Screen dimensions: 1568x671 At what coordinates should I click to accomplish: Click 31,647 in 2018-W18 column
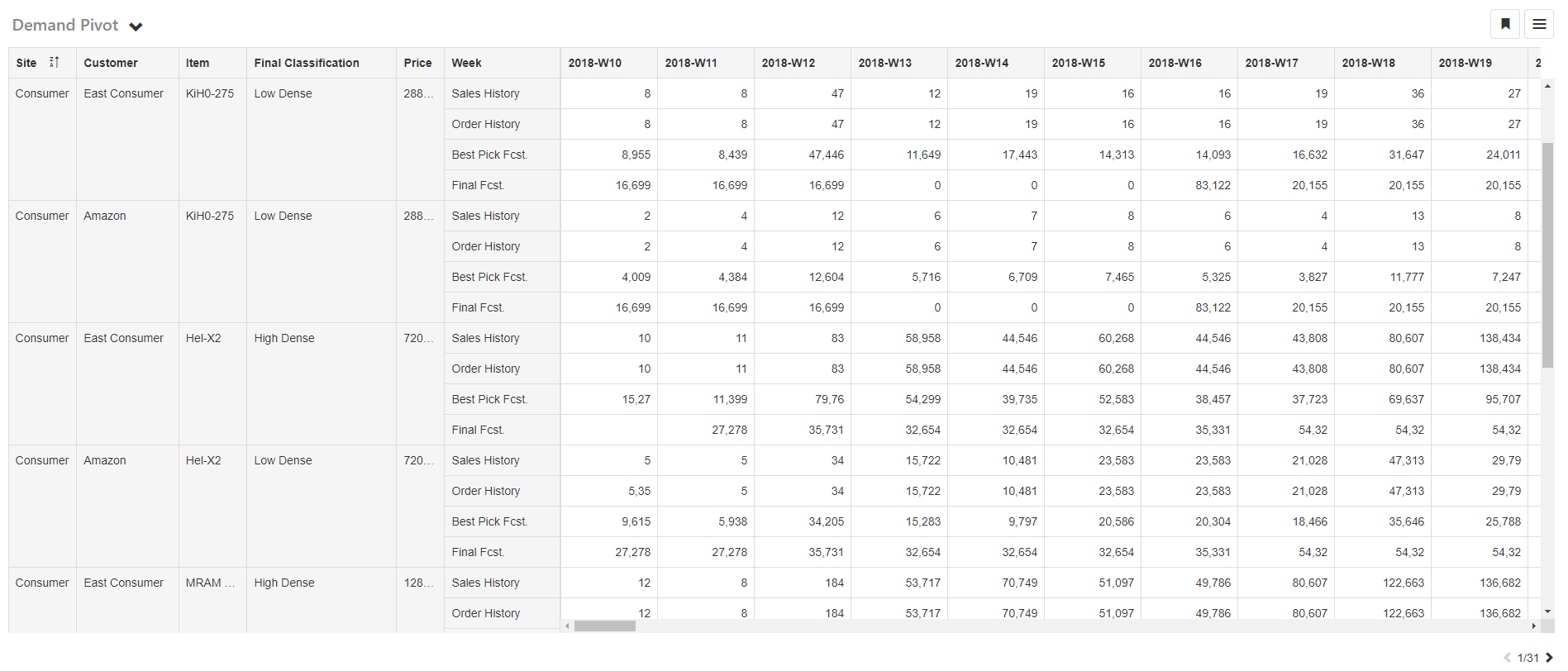tap(1406, 155)
